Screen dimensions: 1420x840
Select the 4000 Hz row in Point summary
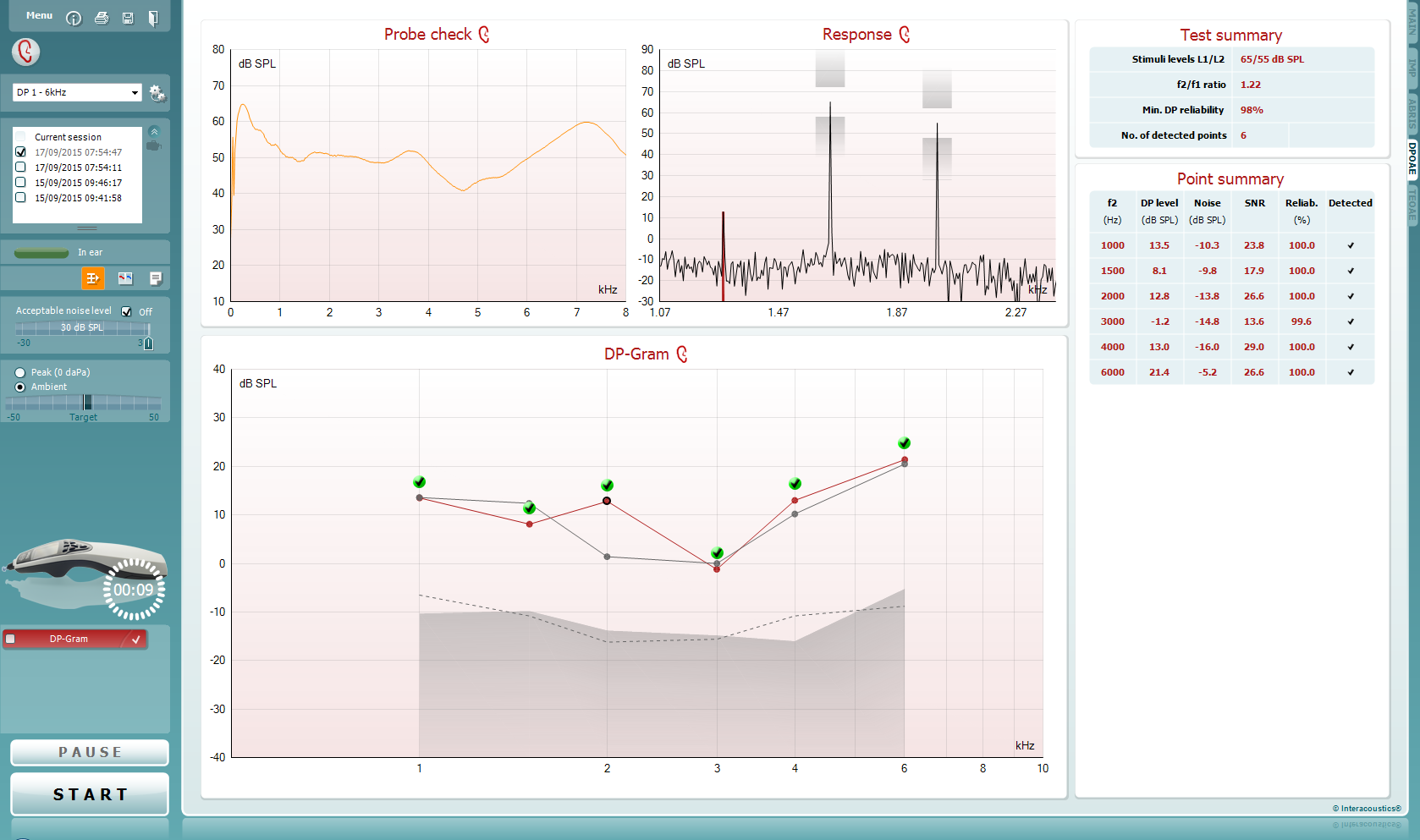coord(1231,347)
